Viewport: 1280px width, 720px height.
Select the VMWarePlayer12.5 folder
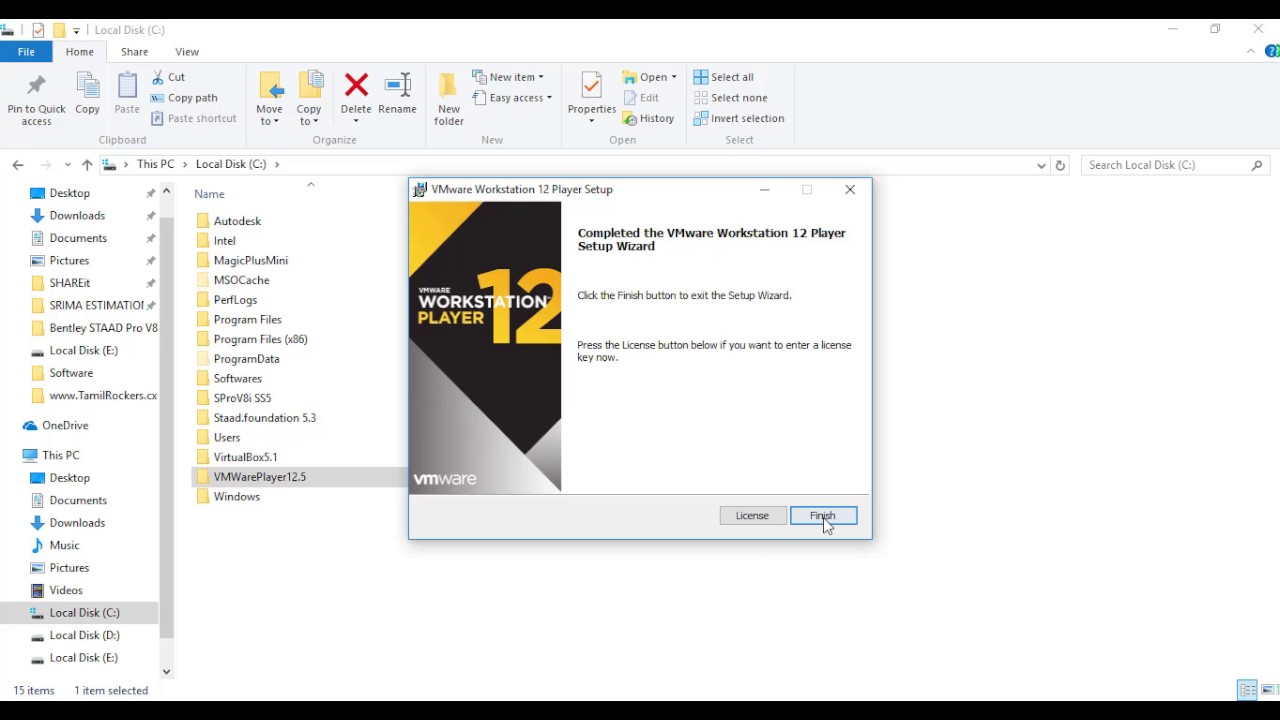pos(259,477)
